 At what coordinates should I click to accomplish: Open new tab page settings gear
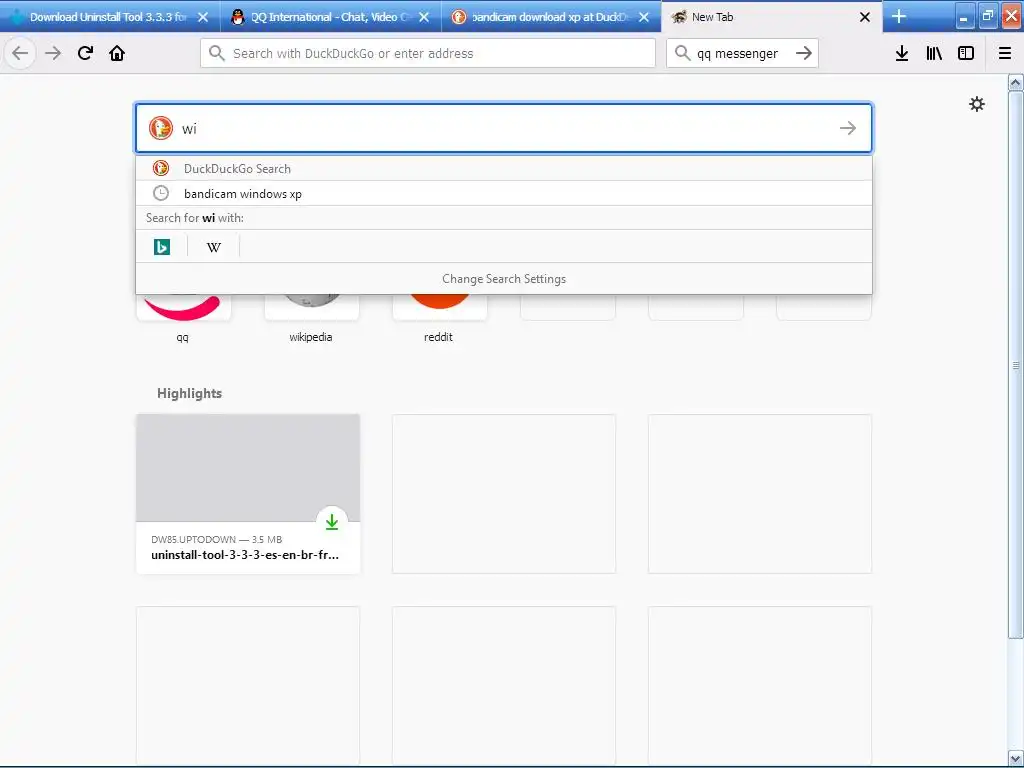(x=977, y=104)
